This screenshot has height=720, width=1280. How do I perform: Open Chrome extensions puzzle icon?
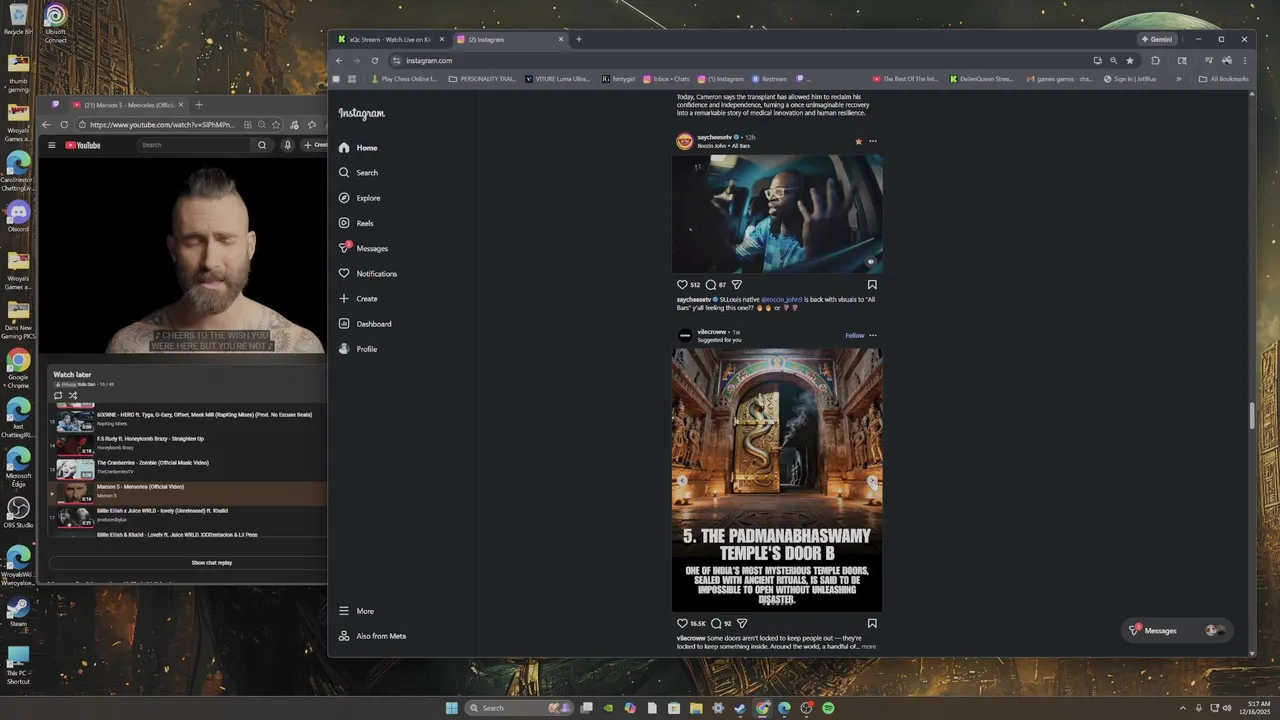tap(1155, 60)
